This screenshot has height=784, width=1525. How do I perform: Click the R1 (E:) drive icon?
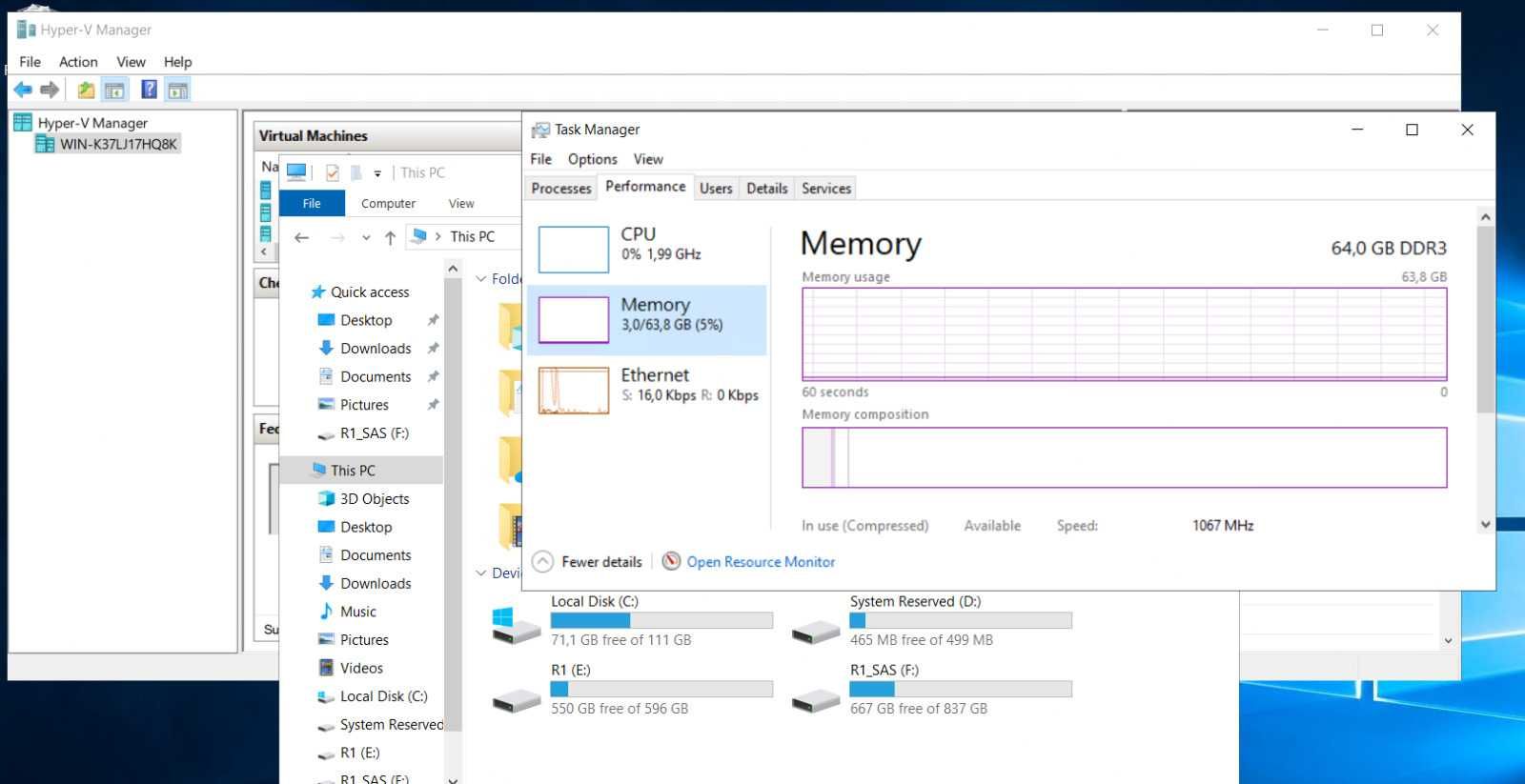(x=516, y=701)
